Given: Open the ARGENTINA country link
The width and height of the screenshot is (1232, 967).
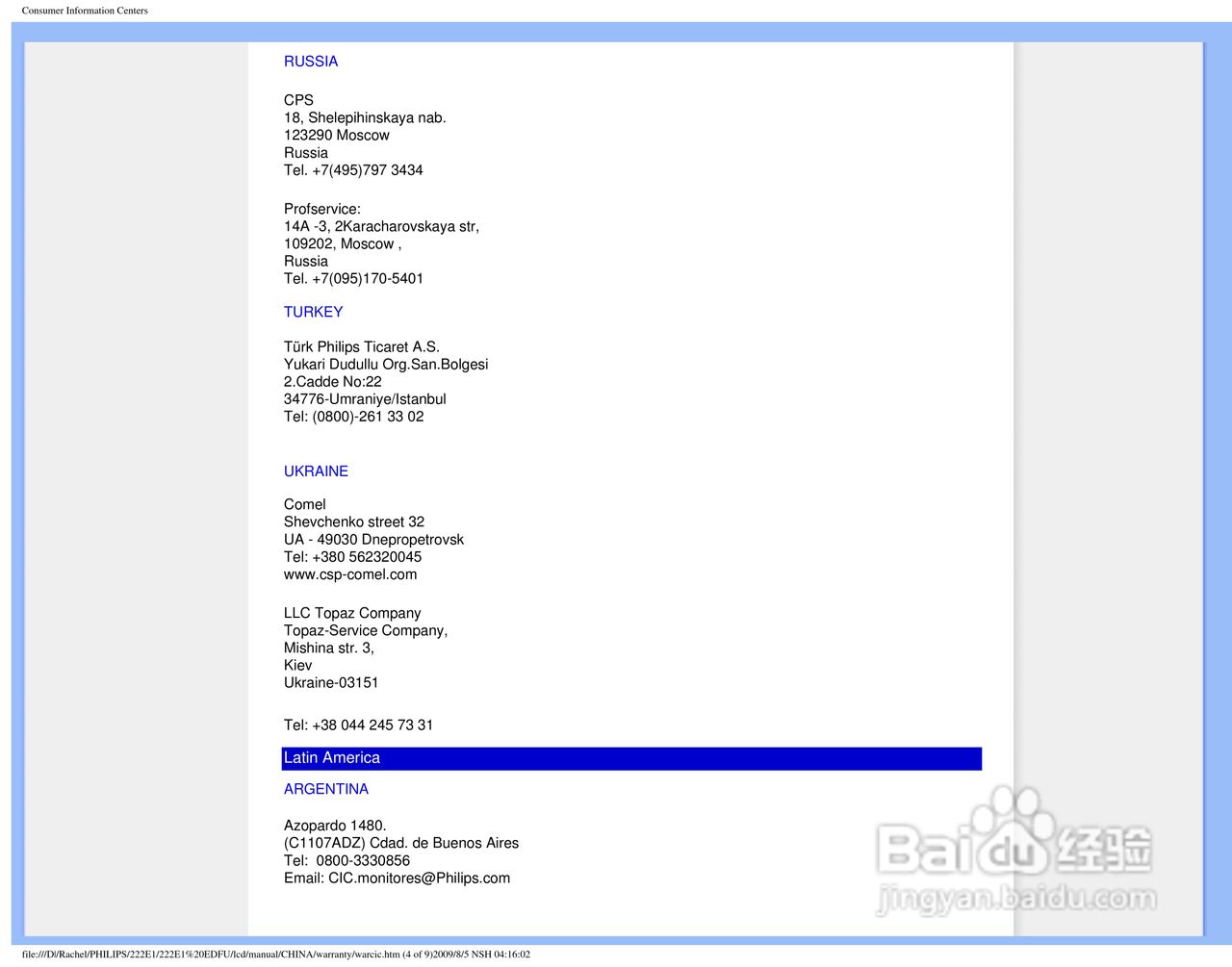Looking at the screenshot, I should point(325,789).
